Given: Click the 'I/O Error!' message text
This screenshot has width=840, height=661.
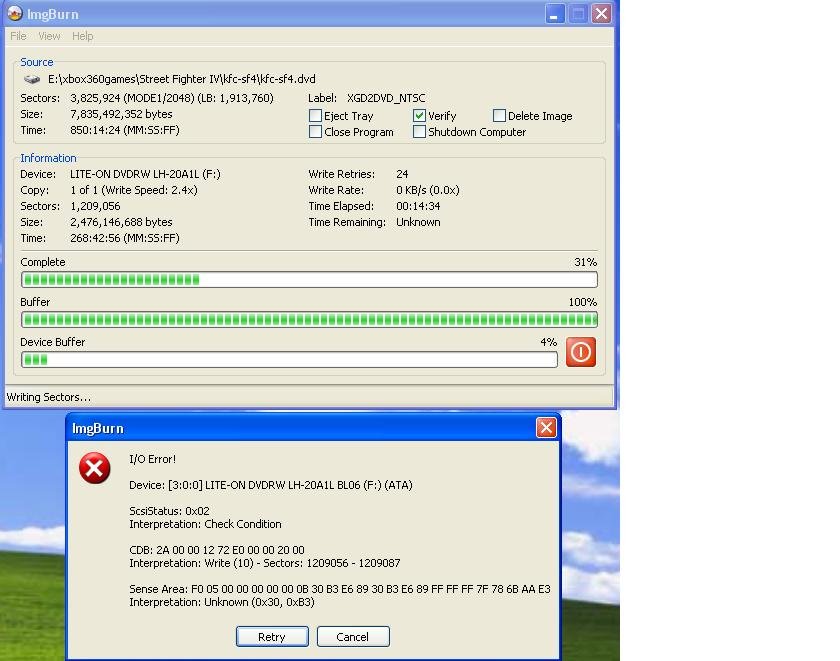Looking at the screenshot, I should tap(152, 459).
